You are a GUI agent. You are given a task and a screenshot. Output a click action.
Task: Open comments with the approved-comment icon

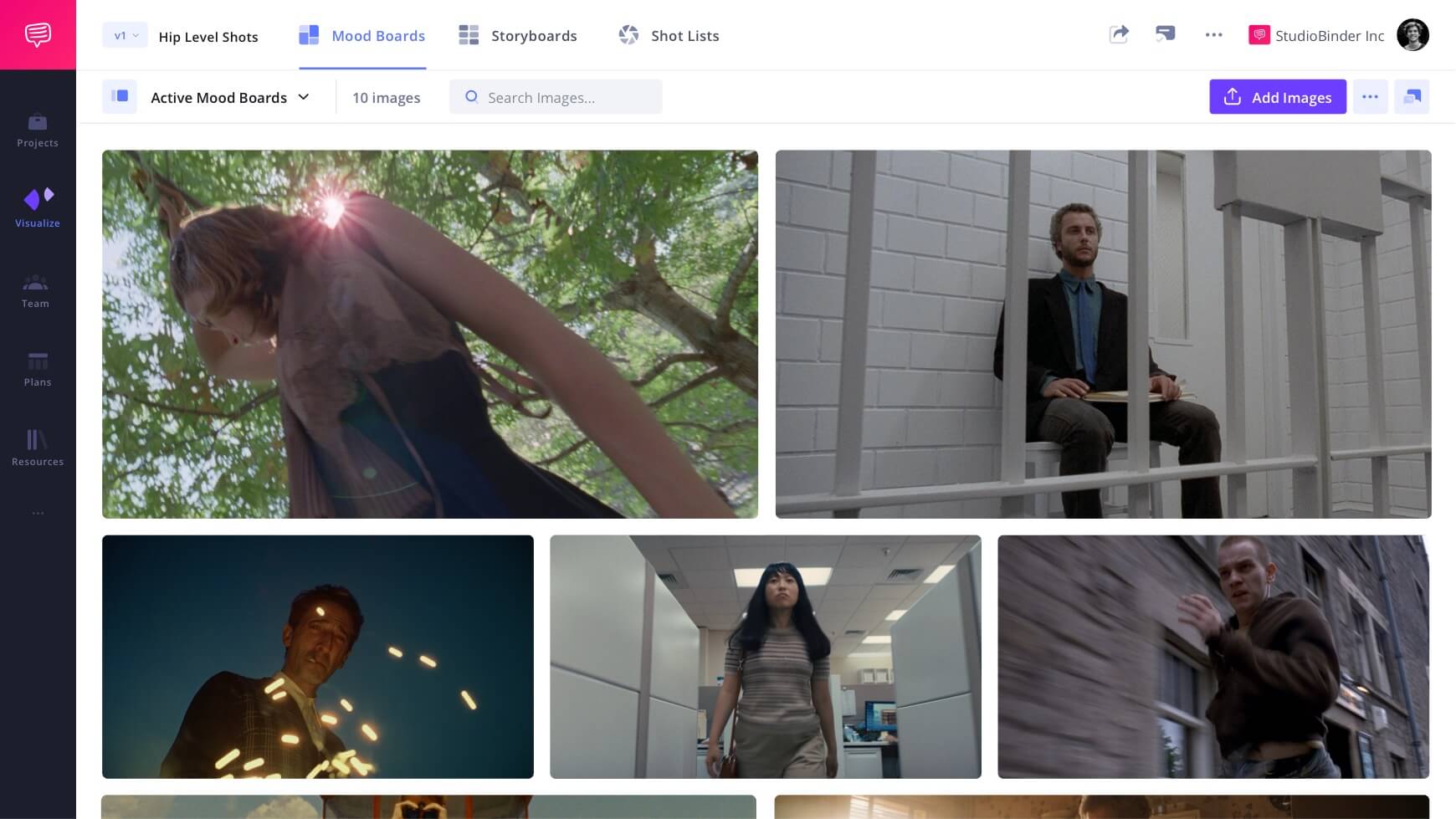[1166, 35]
